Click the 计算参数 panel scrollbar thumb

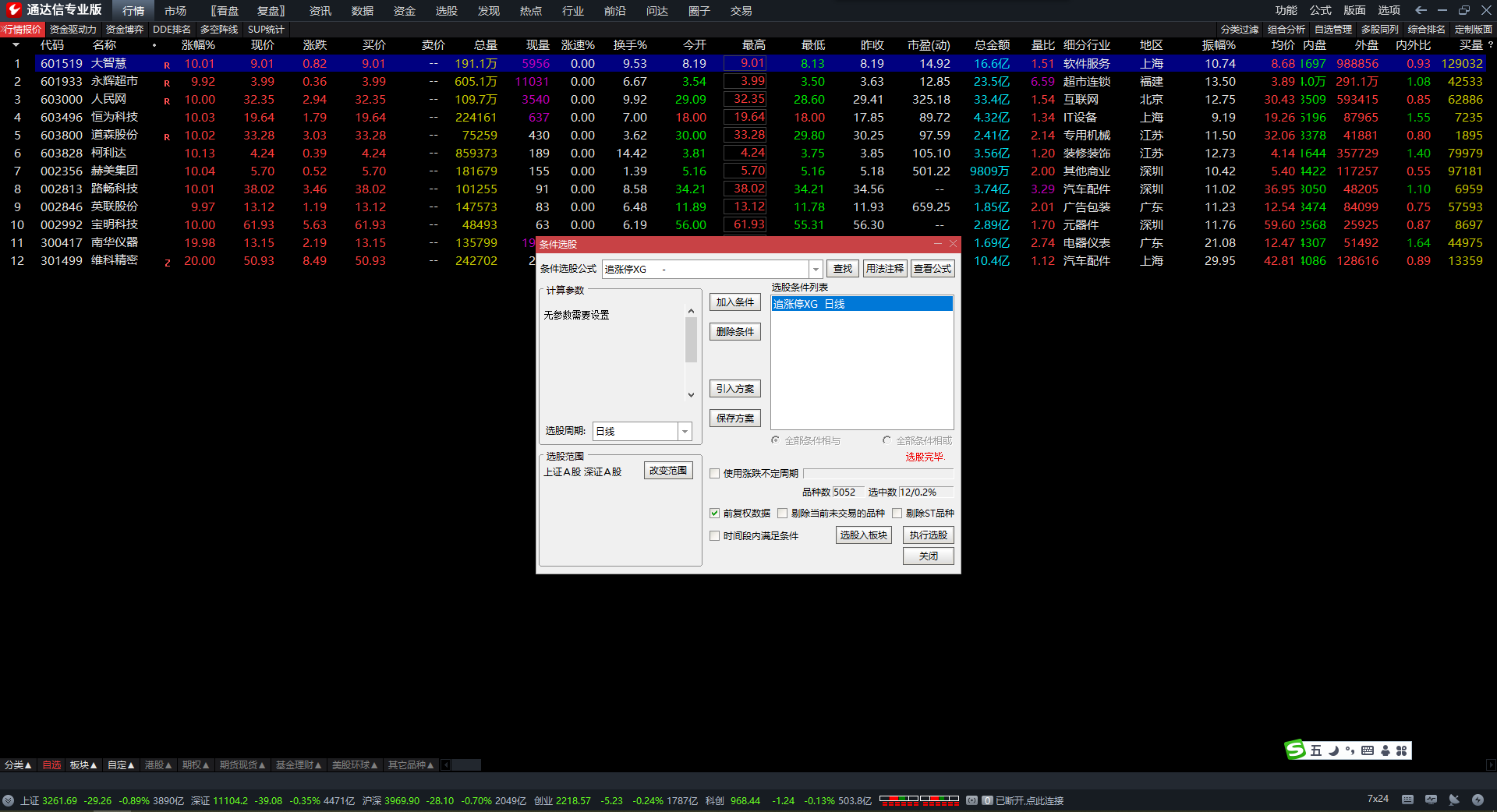691,340
